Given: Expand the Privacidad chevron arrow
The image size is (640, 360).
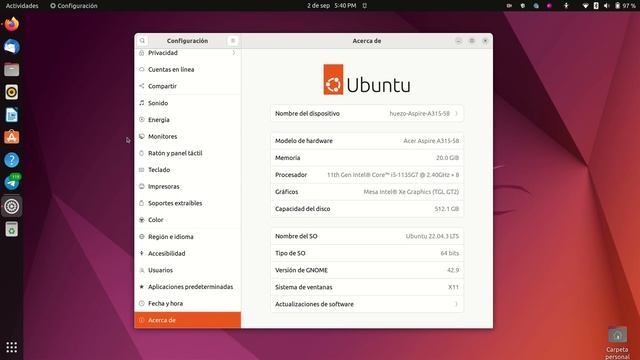Looking at the screenshot, I should (234, 53).
